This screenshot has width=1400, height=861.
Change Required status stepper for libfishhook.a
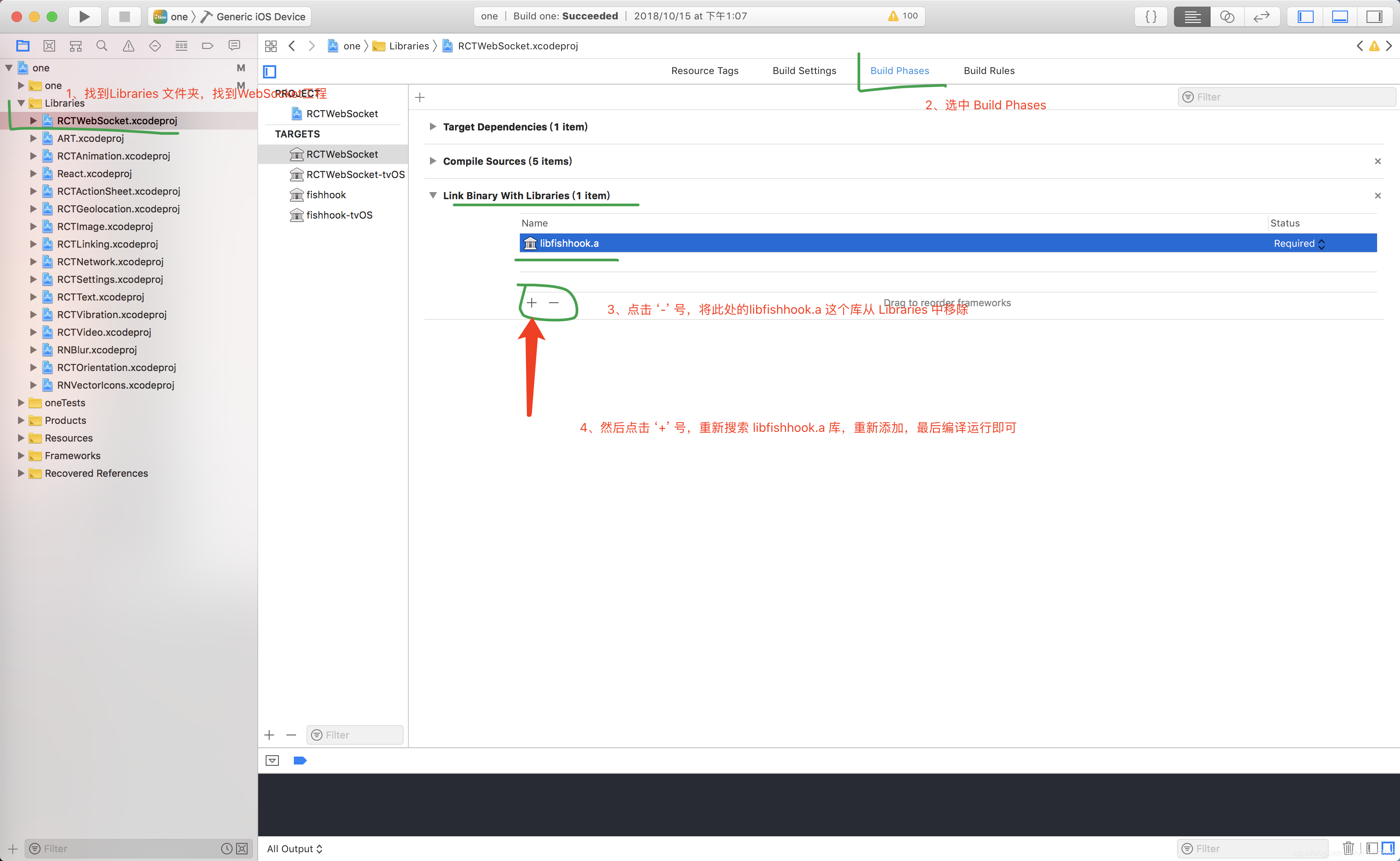point(1321,244)
